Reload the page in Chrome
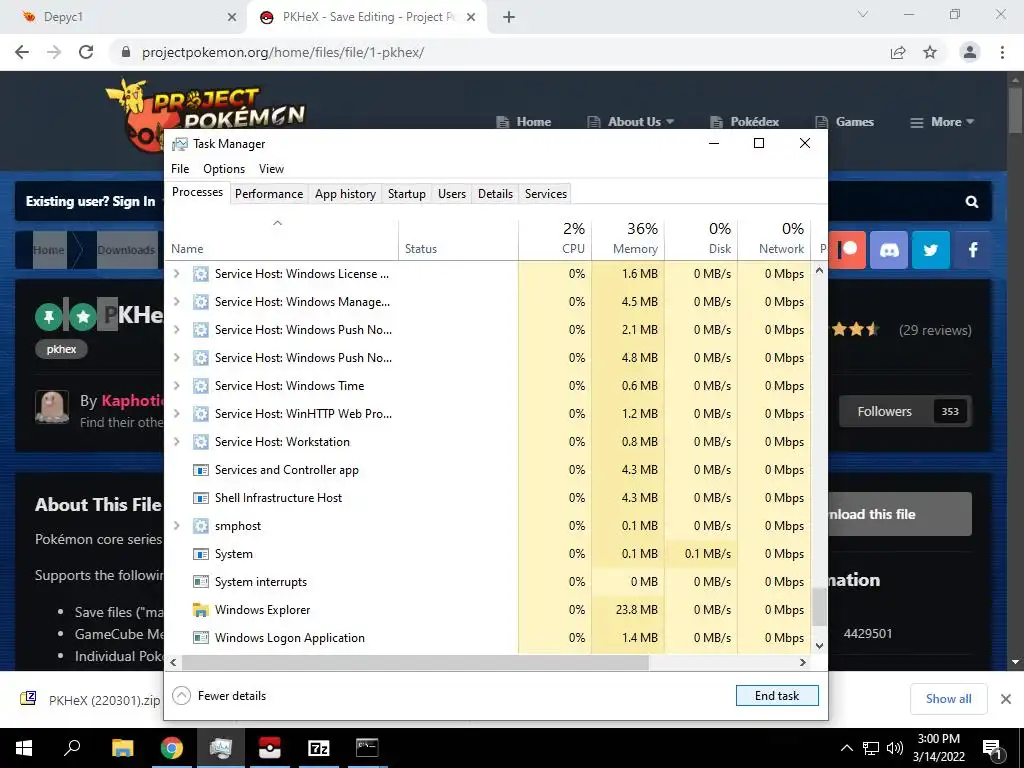 tap(86, 52)
